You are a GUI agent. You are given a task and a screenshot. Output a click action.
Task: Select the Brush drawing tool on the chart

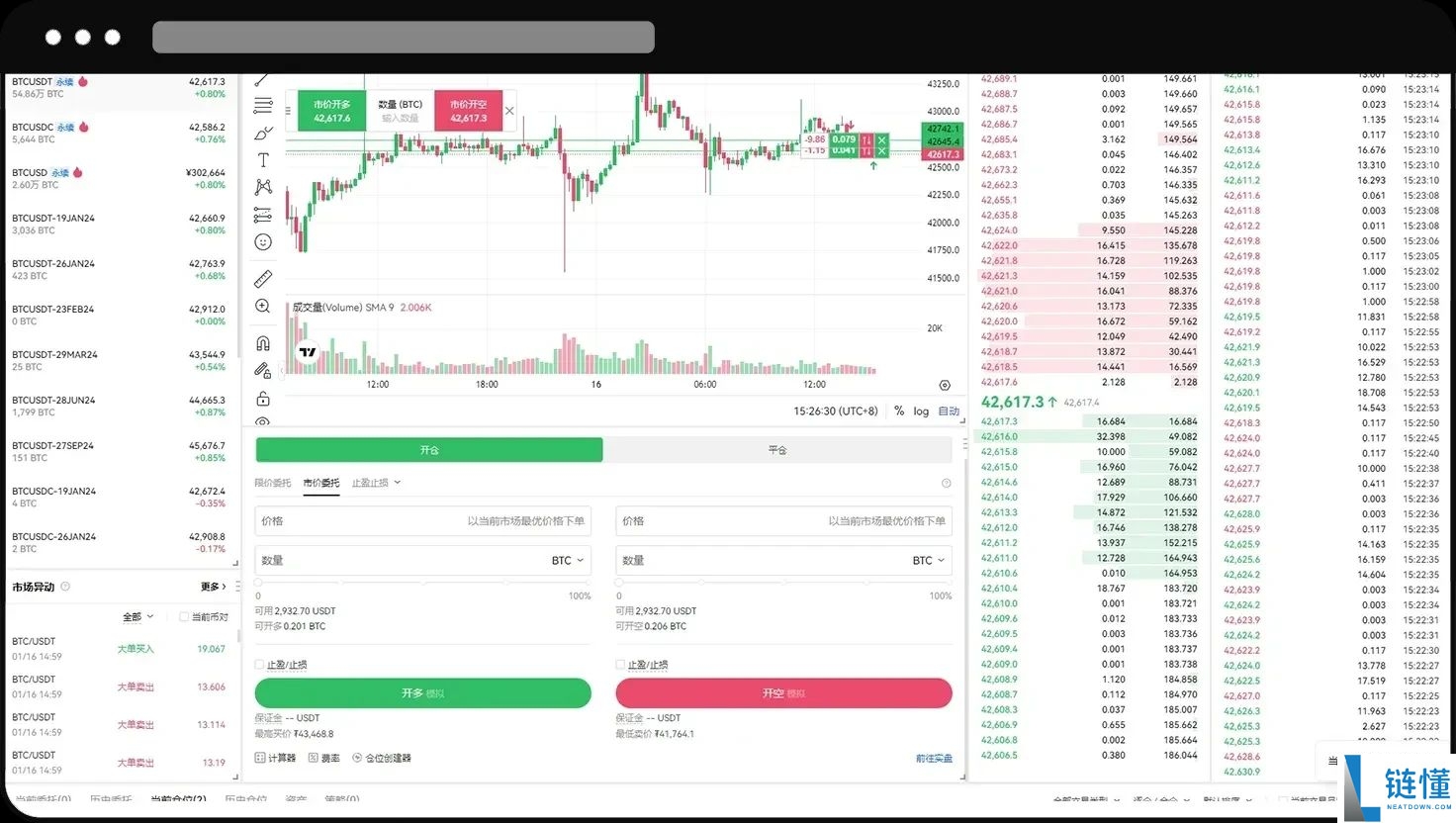tap(261, 132)
